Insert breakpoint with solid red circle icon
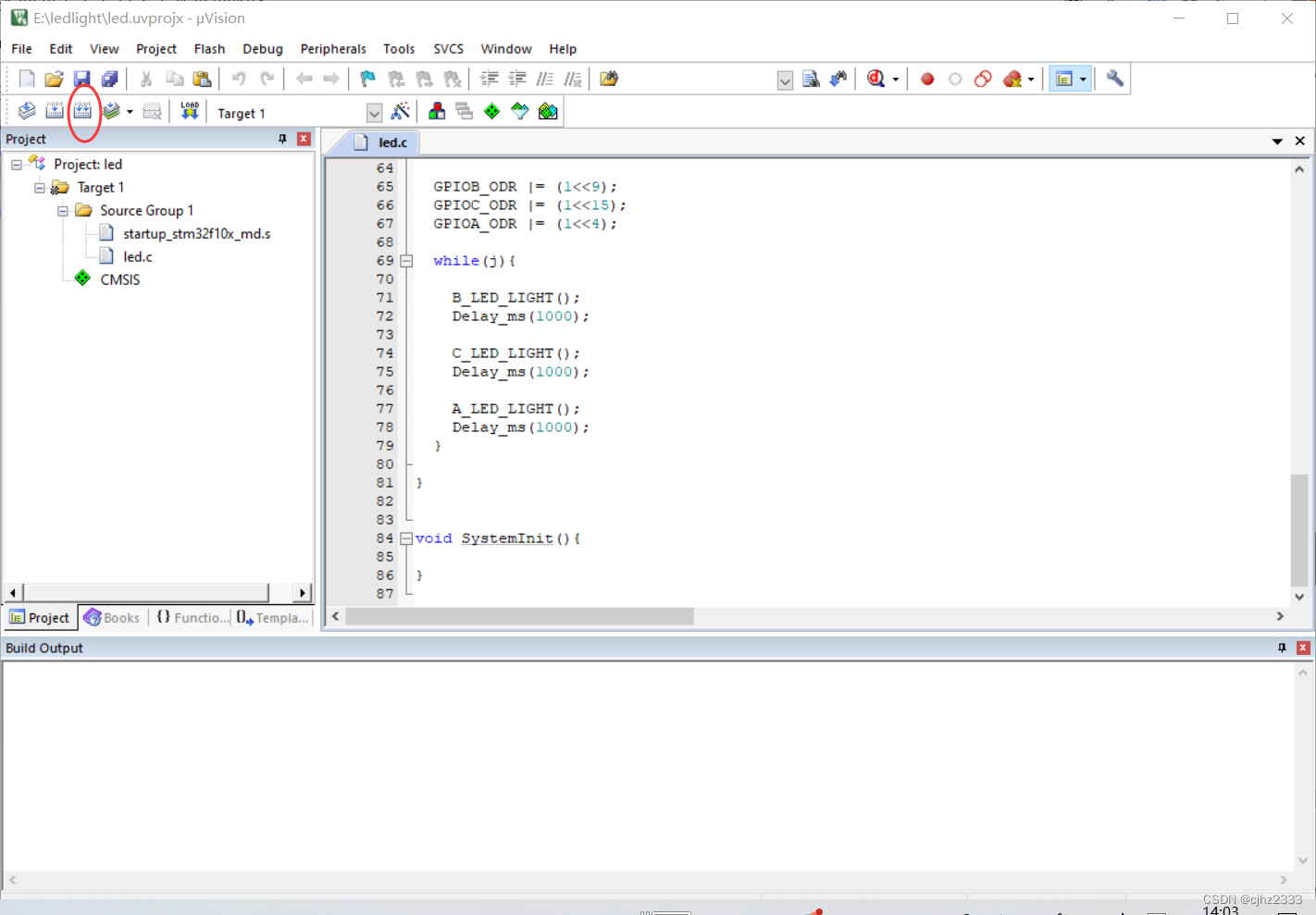This screenshot has height=915, width=1316. (927, 80)
